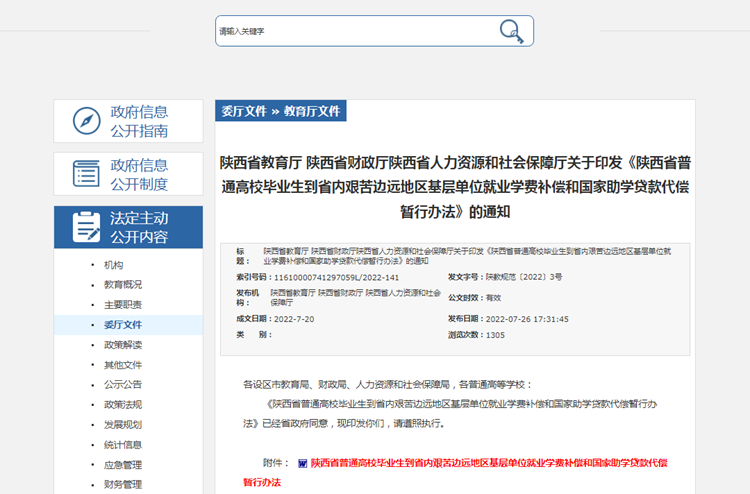Click 成文日期 value 2022-7-20
The height and width of the screenshot is (494, 750).
tap(294, 319)
